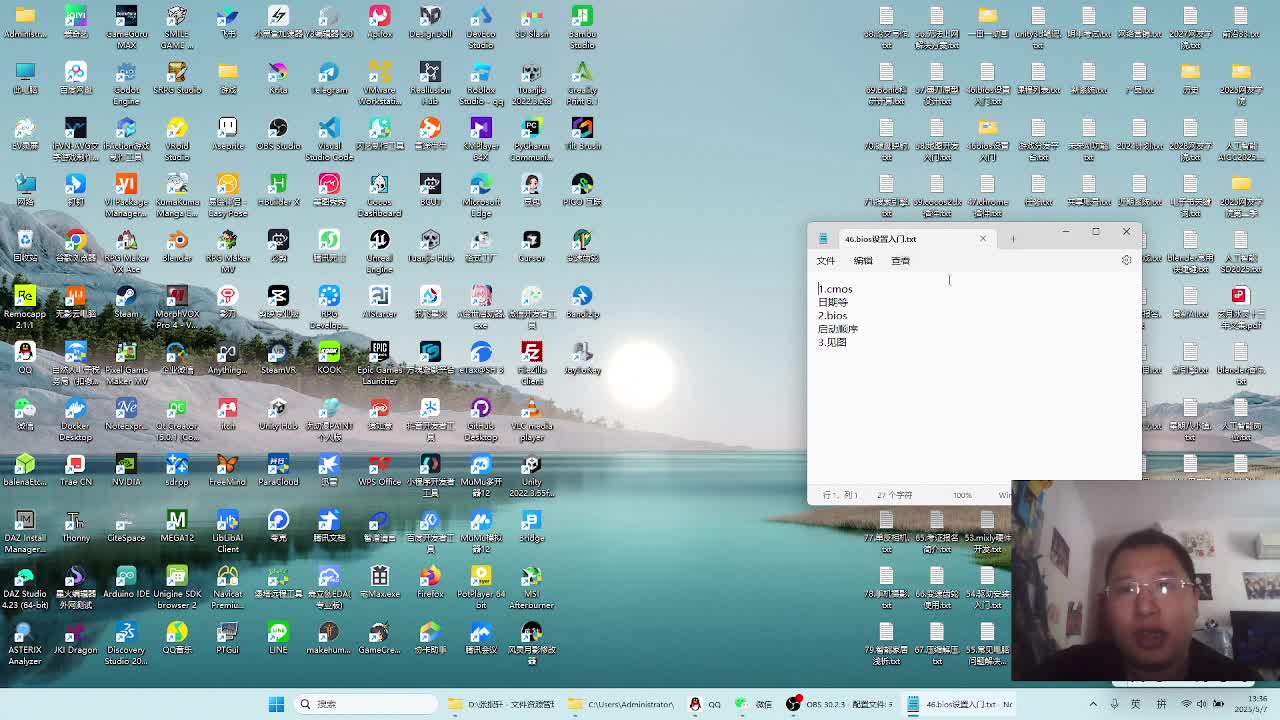Open the Windows Start menu
1280x720 pixels.
click(276, 704)
